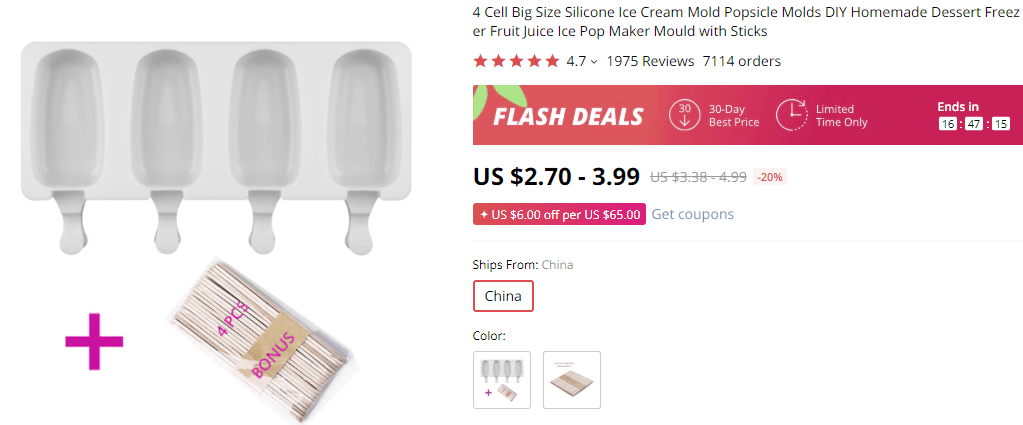Viewport: 1023px width, 425px height.
Task: Click the US $2.70 - 3.99 price
Action: [556, 177]
